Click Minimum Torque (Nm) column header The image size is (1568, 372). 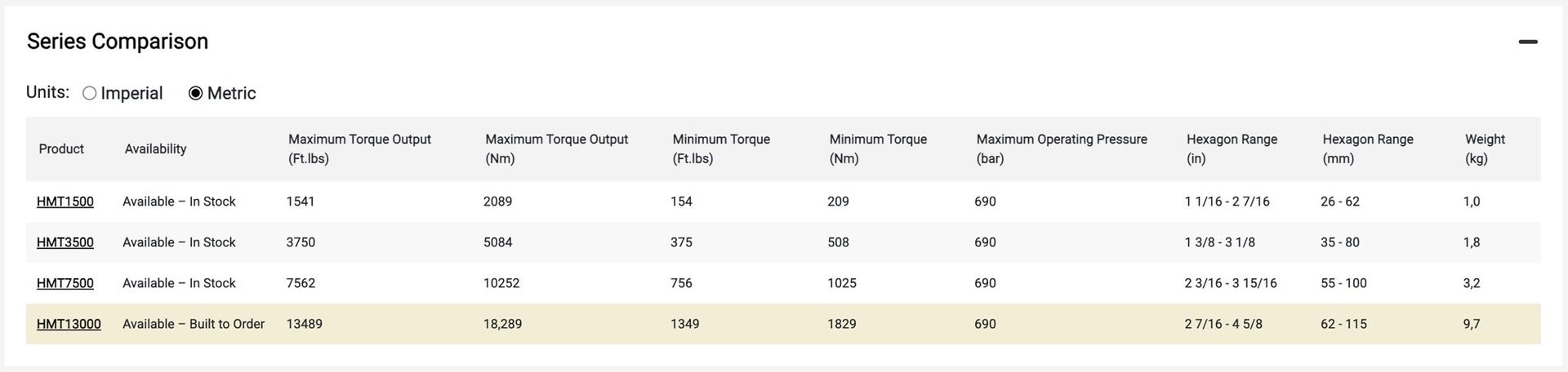click(x=878, y=148)
